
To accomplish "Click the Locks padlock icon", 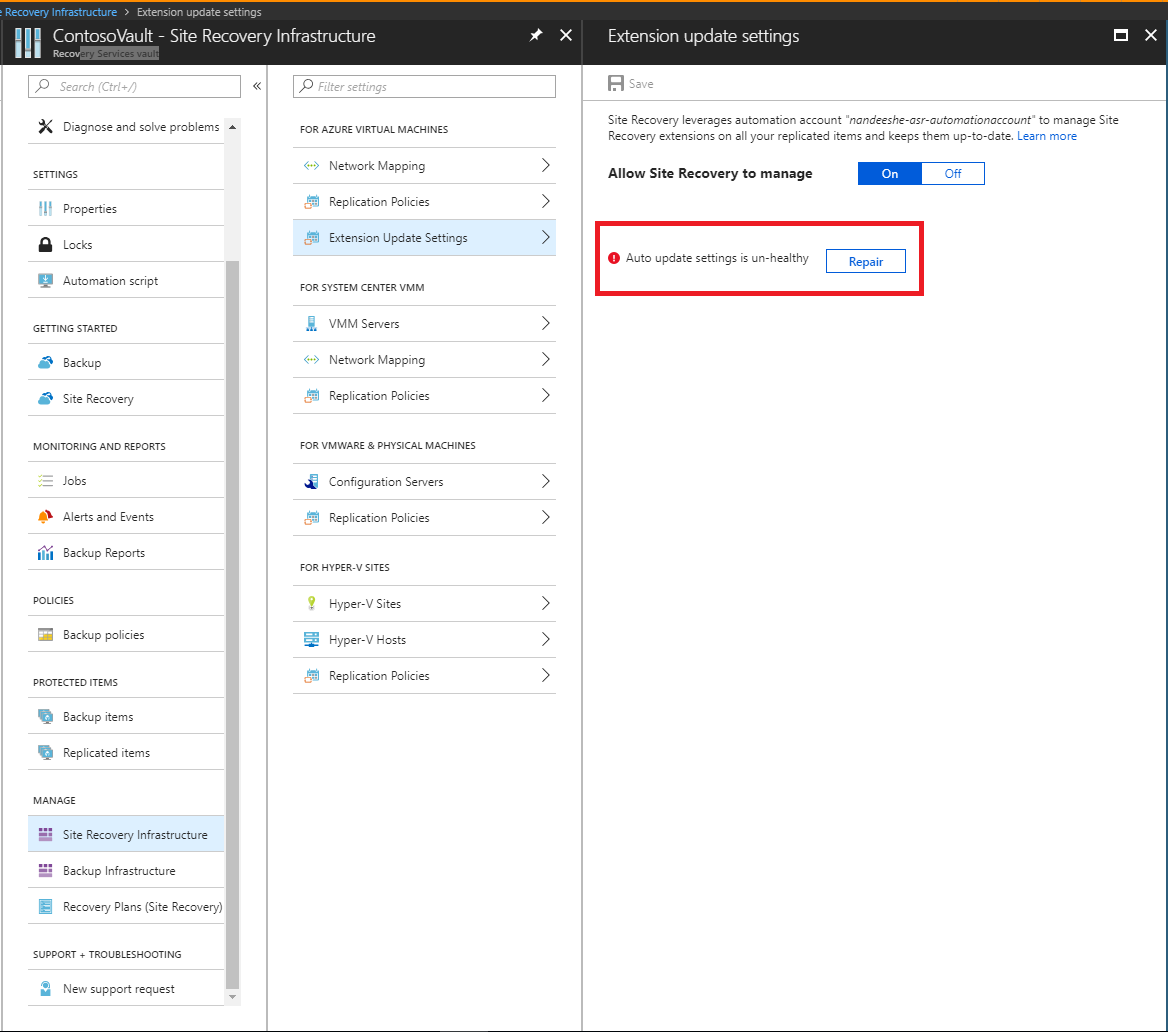I will point(45,244).
